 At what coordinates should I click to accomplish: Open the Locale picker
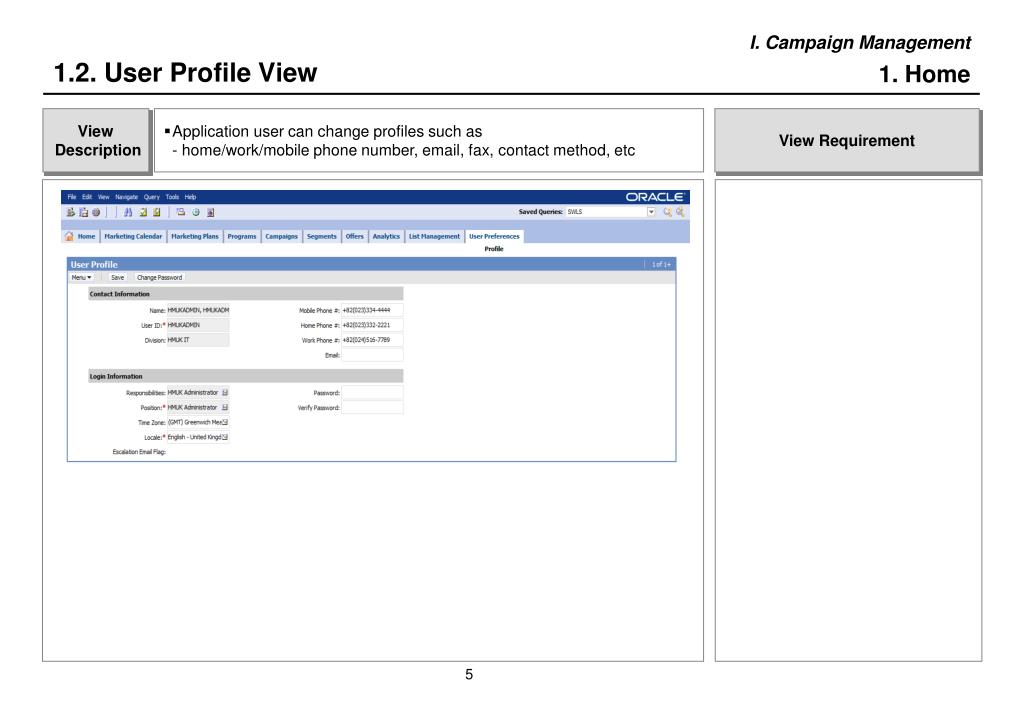[x=224, y=437]
